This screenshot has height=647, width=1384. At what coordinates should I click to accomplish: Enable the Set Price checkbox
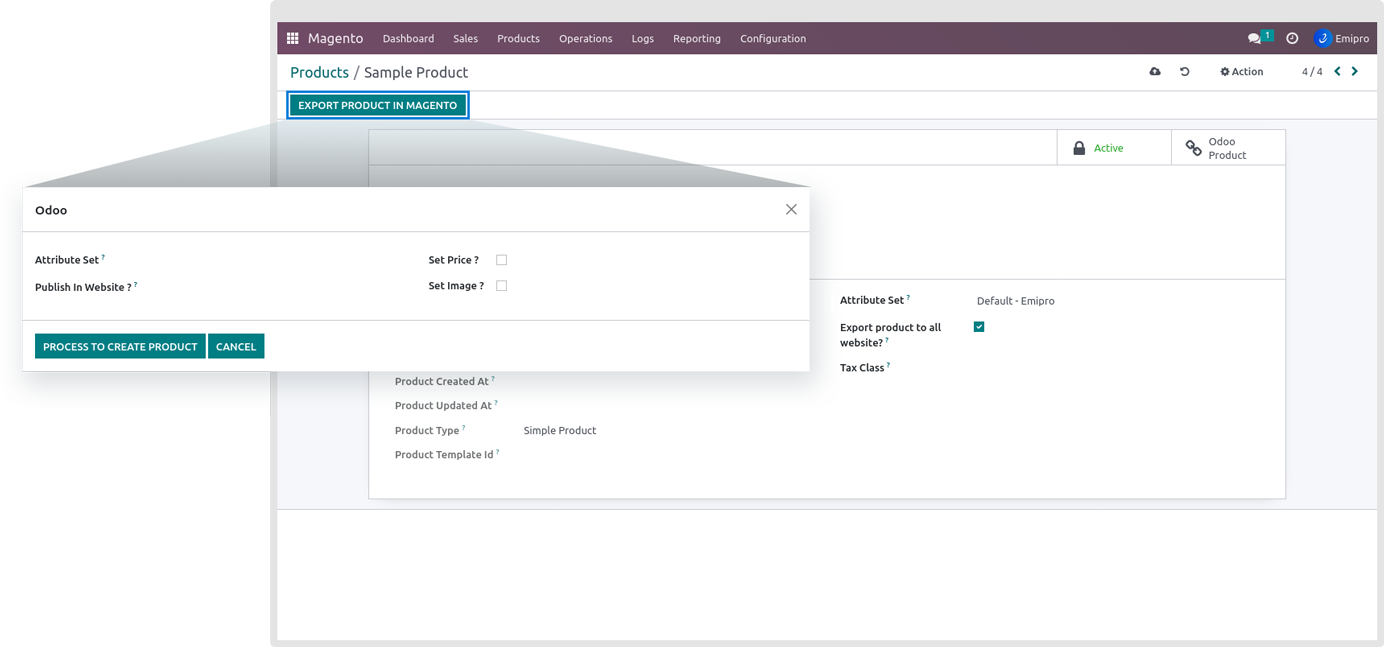[502, 260]
